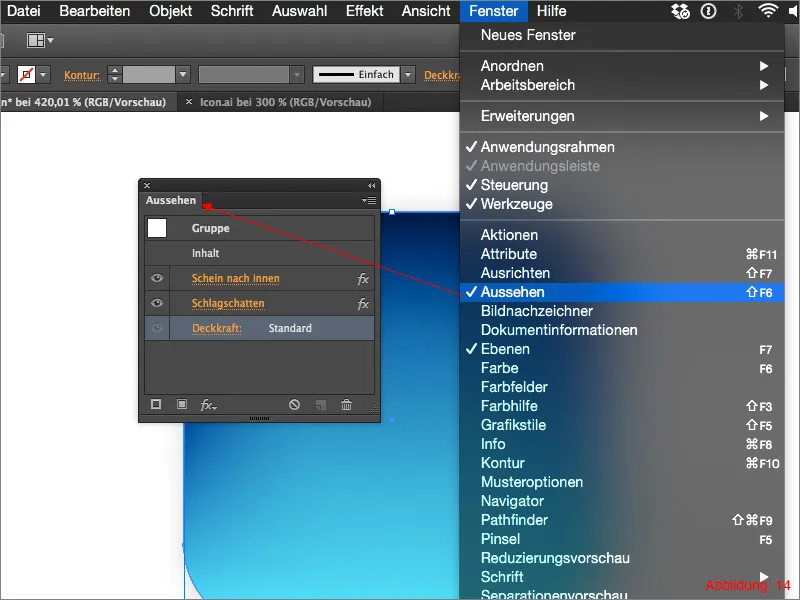800x600 pixels.
Task: Open the Farbfelder panel from menu
Action: coord(622,387)
